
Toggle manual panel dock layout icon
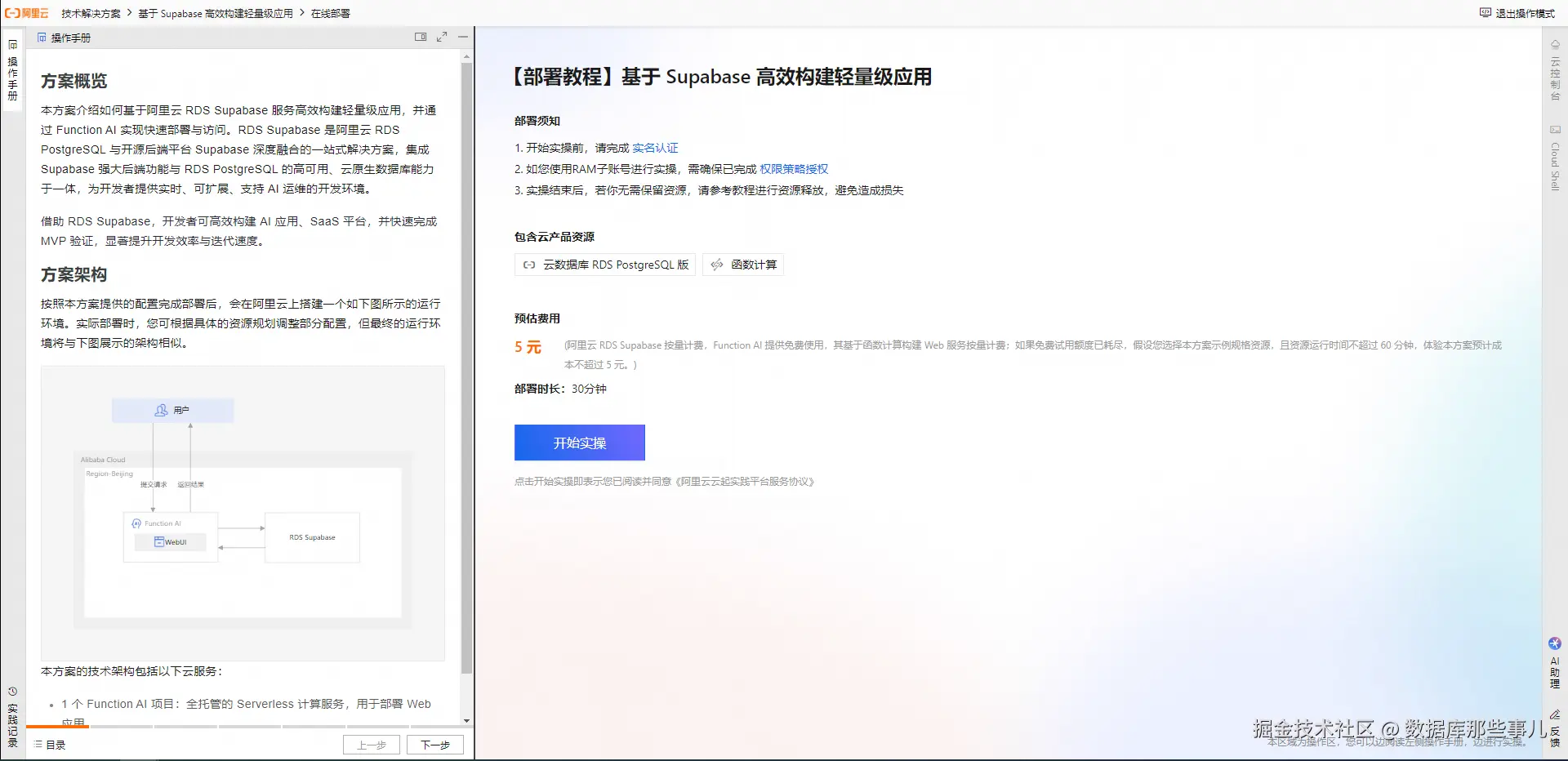pos(421,37)
